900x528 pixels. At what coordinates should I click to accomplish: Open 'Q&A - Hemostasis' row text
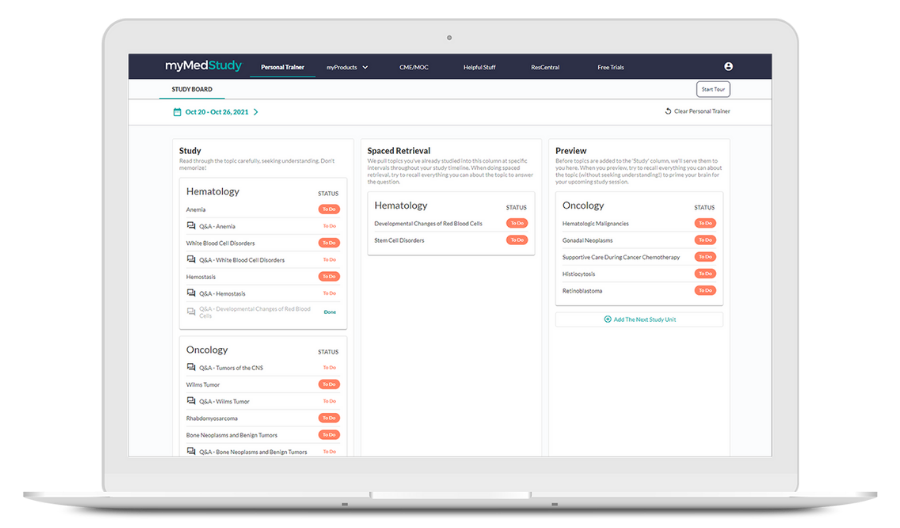tap(222, 294)
